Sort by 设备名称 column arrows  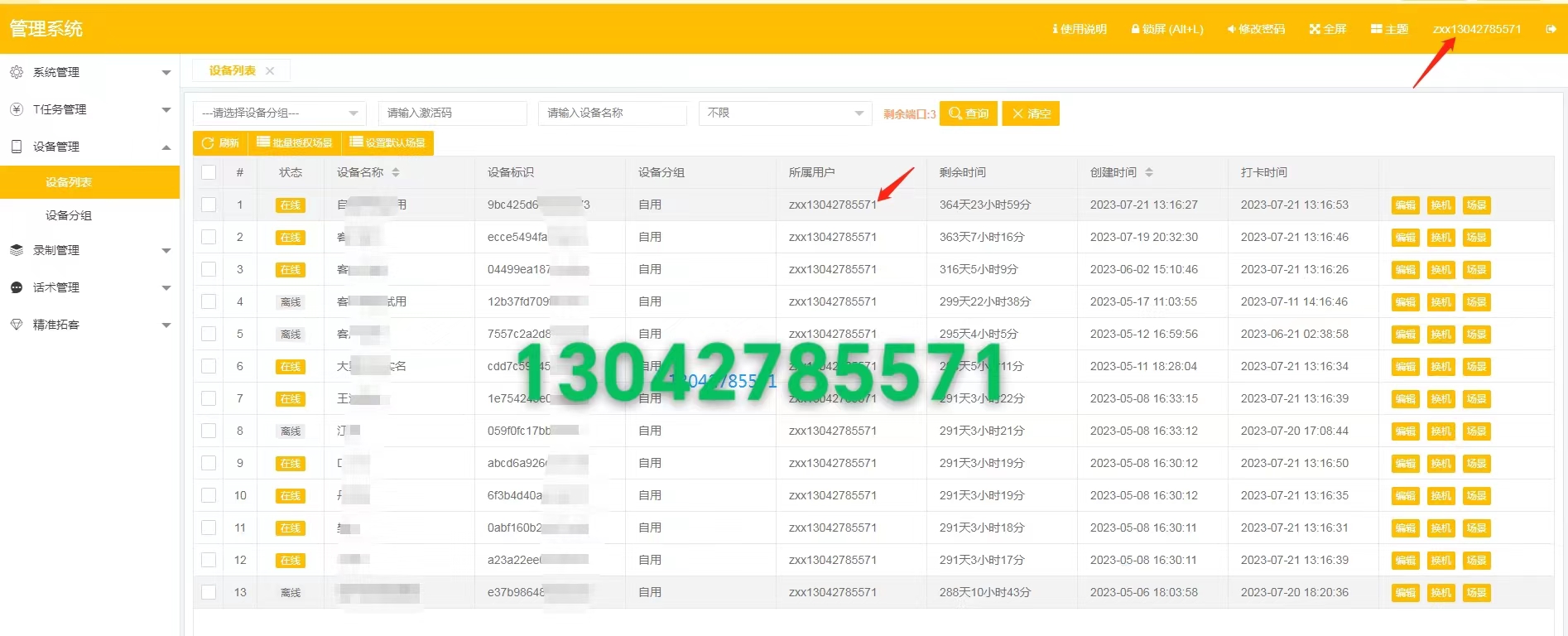point(396,172)
